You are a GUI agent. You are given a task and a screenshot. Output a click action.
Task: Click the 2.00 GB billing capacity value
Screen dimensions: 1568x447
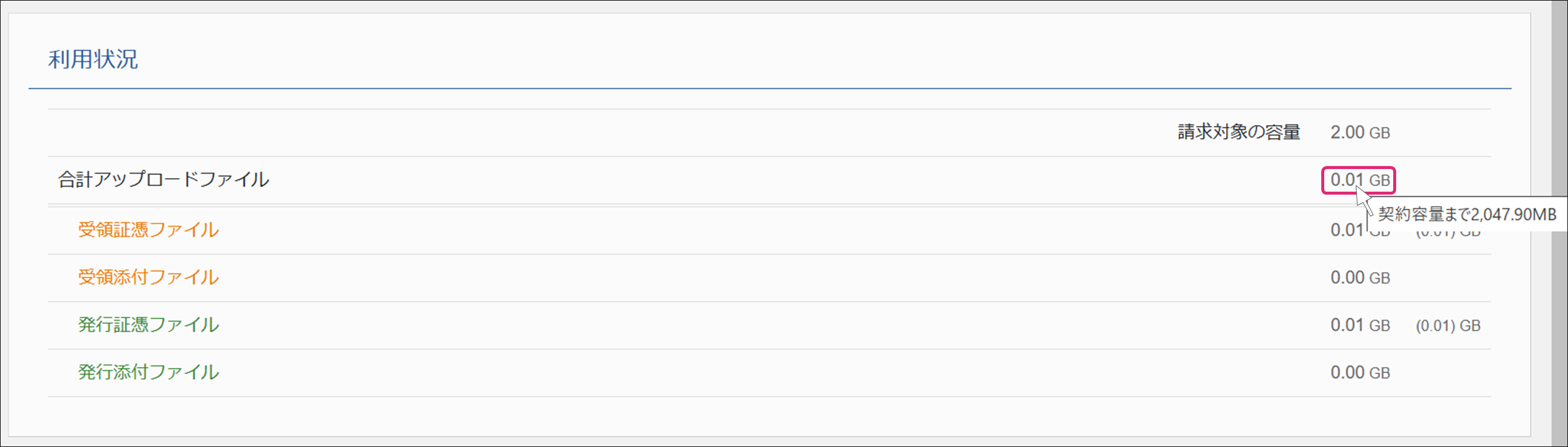click(x=1360, y=132)
